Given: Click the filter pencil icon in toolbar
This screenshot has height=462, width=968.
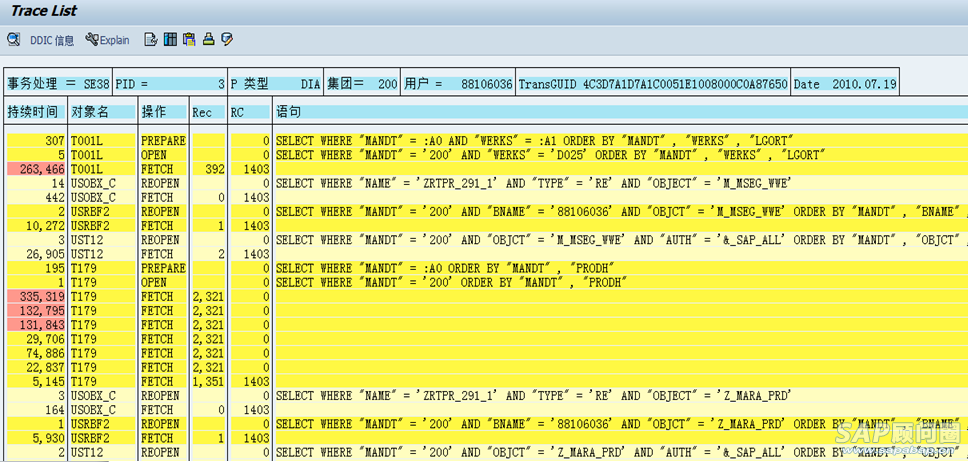Looking at the screenshot, I should [227, 40].
